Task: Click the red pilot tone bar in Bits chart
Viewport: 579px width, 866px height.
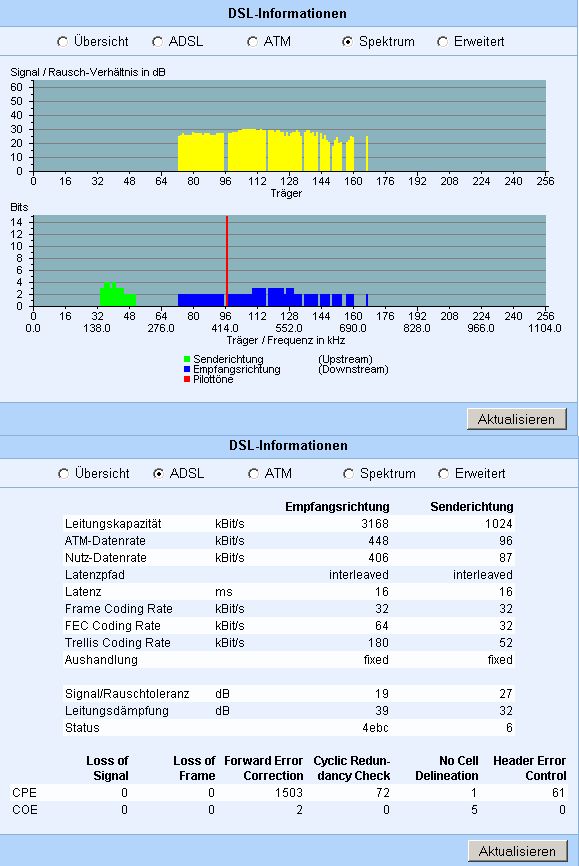Action: (227, 261)
